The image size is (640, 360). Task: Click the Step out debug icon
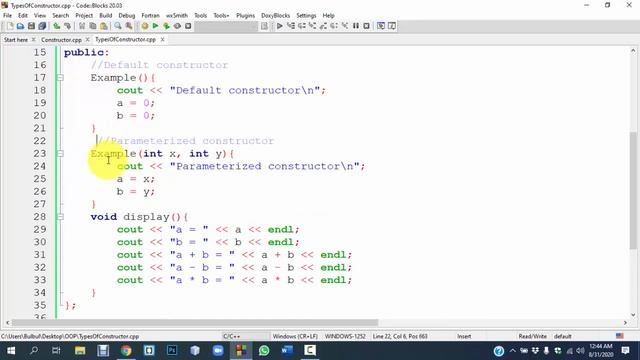[x=323, y=26]
